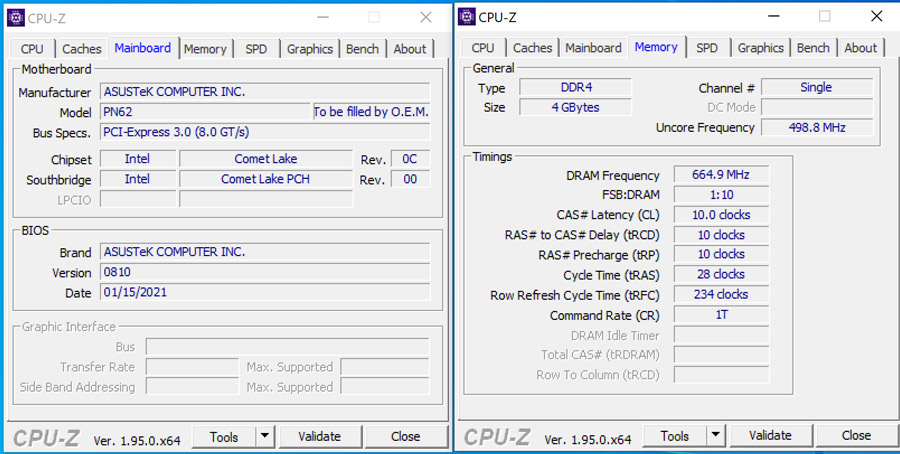Click Channel # value Single
This screenshot has width=900, height=454.
[x=817, y=87]
